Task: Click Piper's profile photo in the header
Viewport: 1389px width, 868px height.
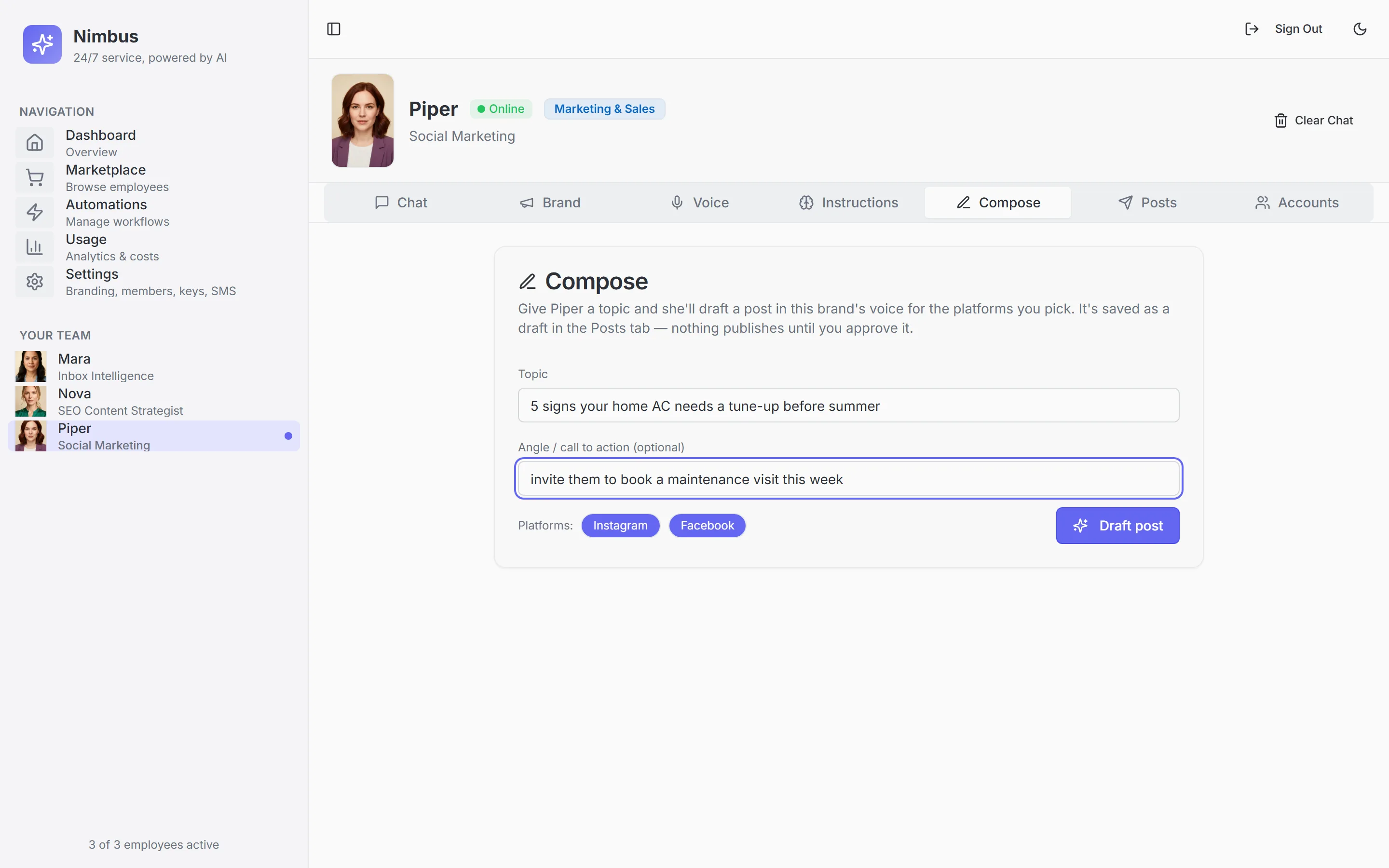Action: 362,121
